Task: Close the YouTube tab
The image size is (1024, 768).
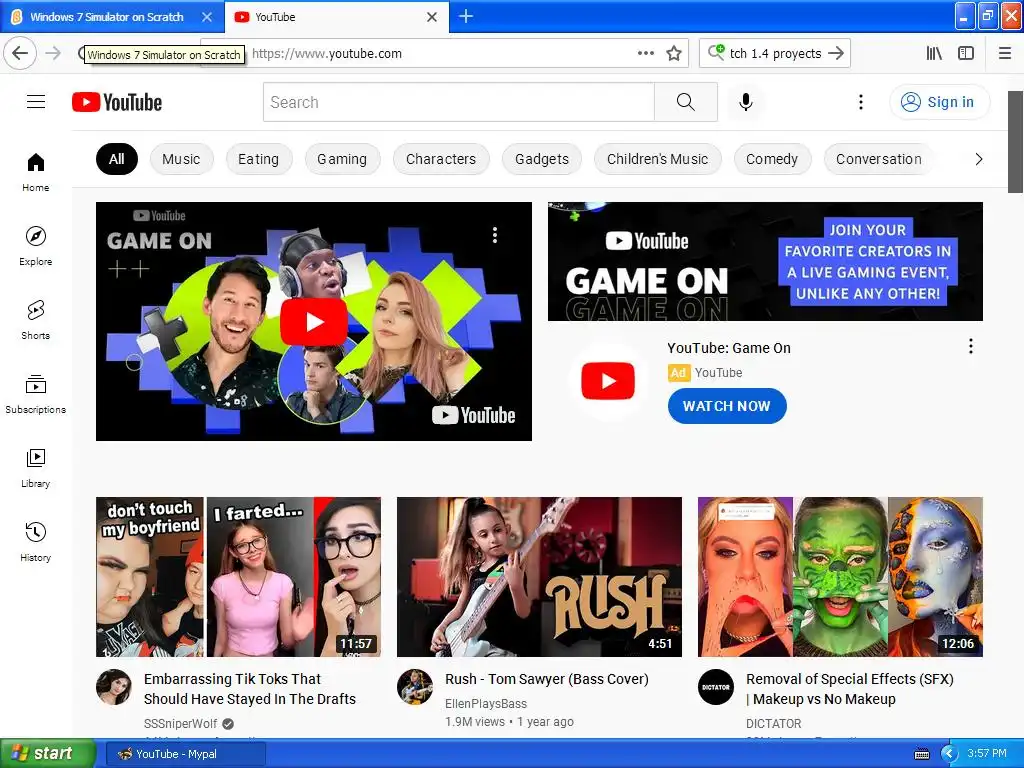Action: point(432,17)
